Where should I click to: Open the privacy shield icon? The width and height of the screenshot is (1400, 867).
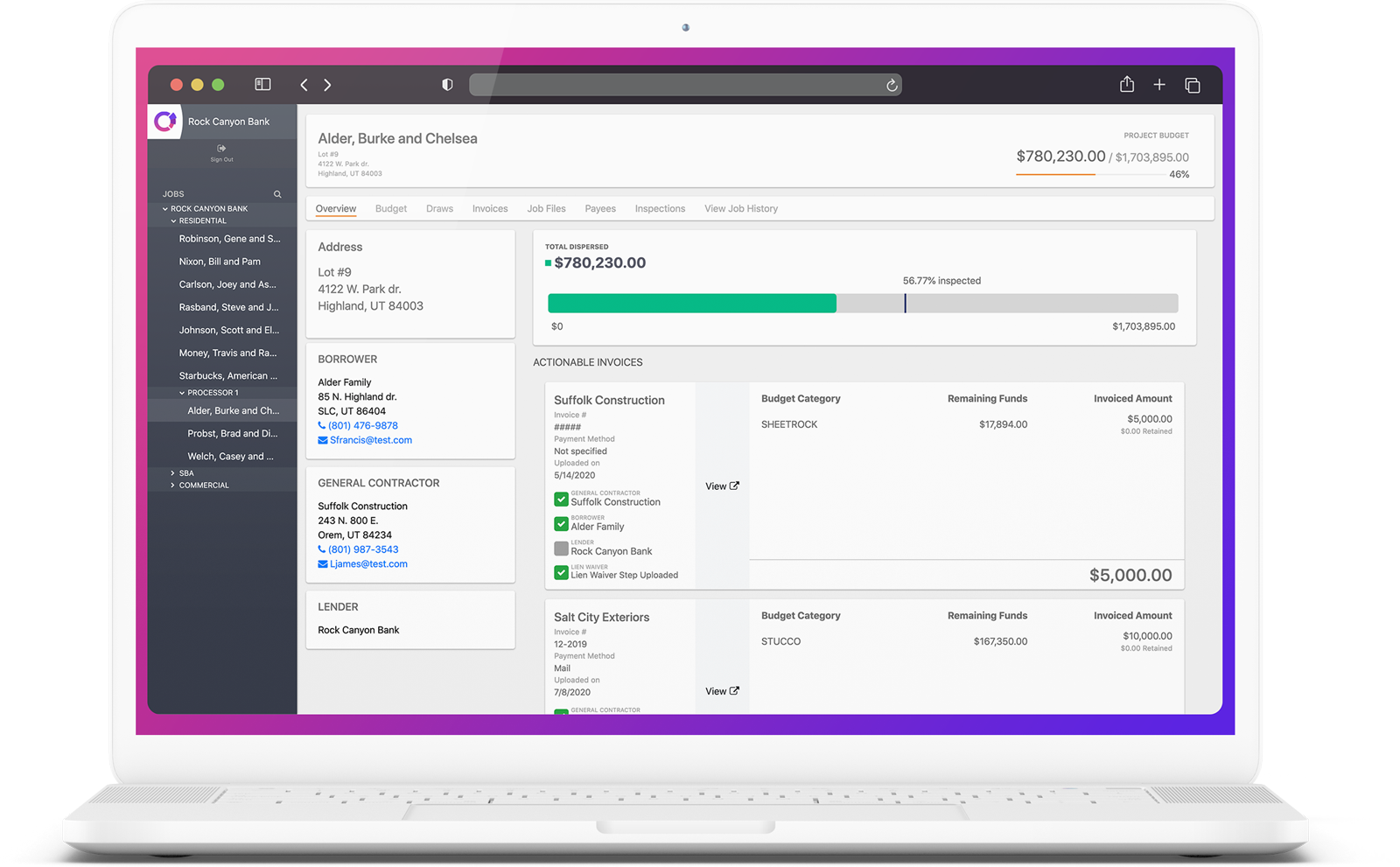[447, 85]
